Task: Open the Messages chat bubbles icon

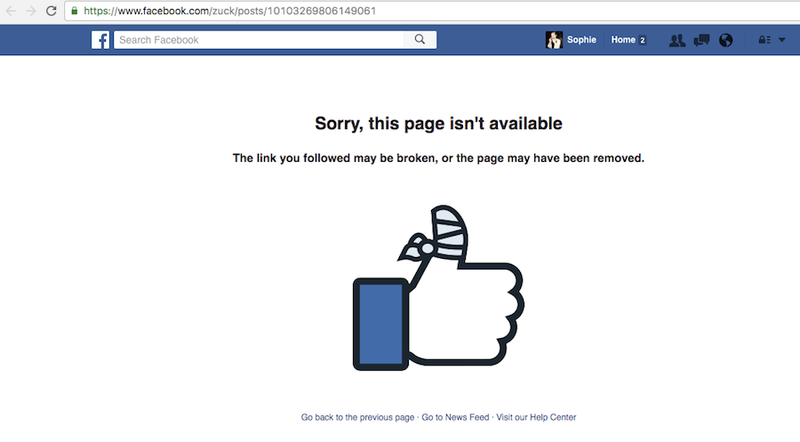Action: pos(702,40)
